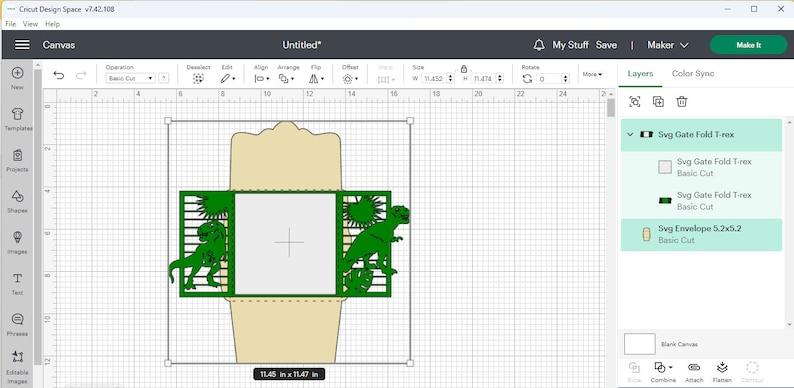Viewport: 794px width, 388px height.
Task: Click the rotate angle field
Action: [548, 79]
